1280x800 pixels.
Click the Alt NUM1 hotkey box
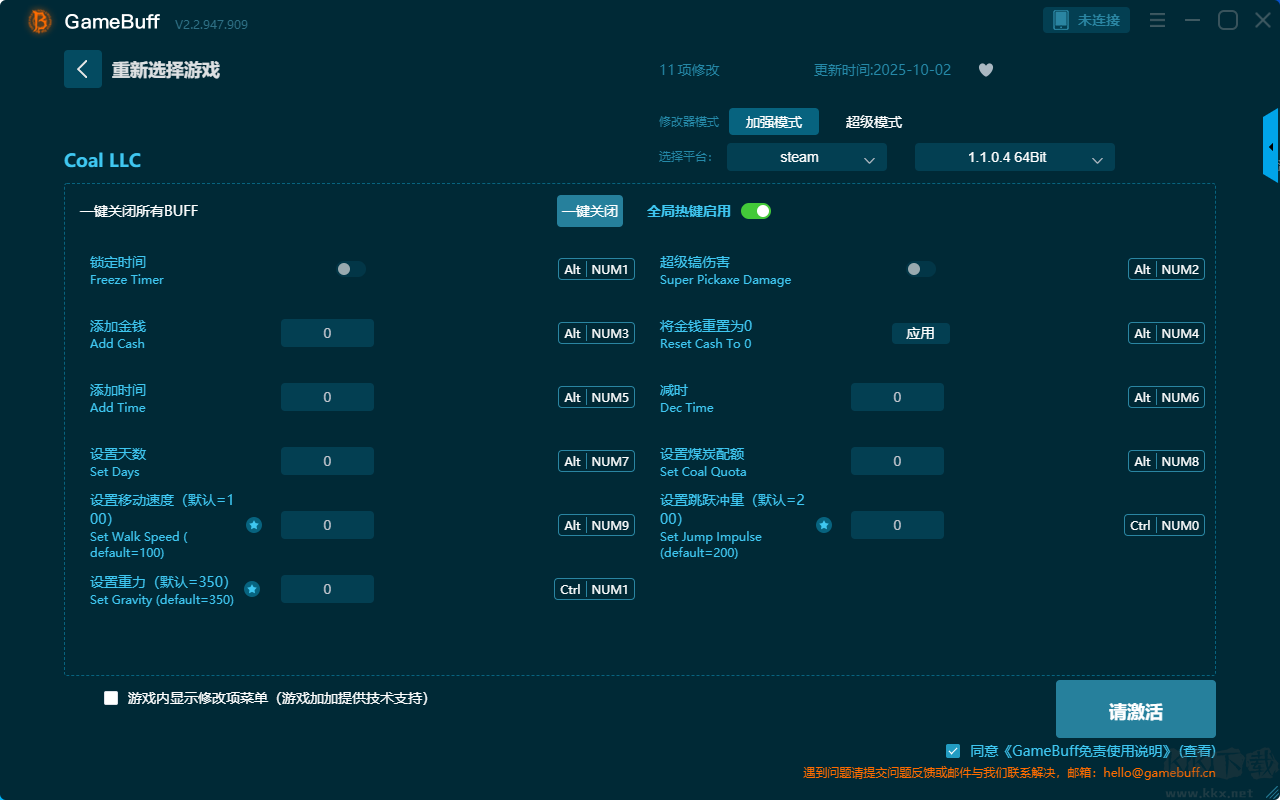point(596,269)
